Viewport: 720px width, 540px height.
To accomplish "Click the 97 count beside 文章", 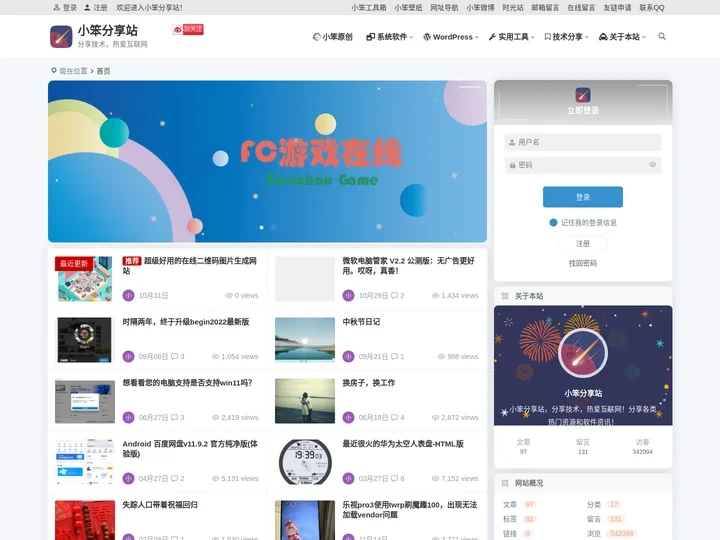I will pyautogui.click(x=530, y=505).
